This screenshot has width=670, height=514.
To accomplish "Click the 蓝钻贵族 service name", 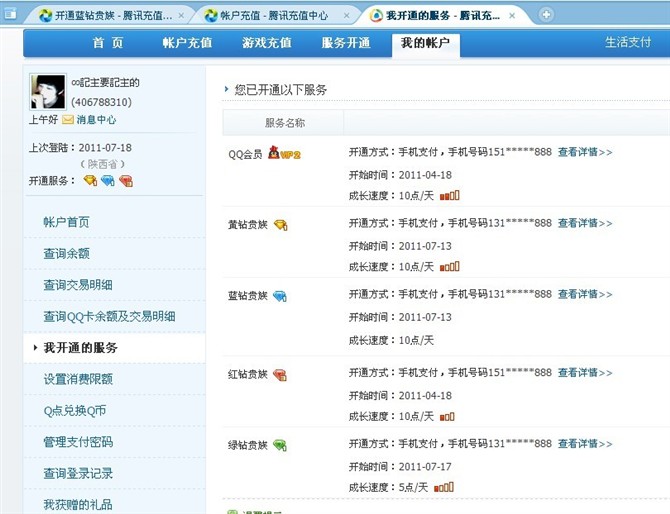I will point(248,296).
